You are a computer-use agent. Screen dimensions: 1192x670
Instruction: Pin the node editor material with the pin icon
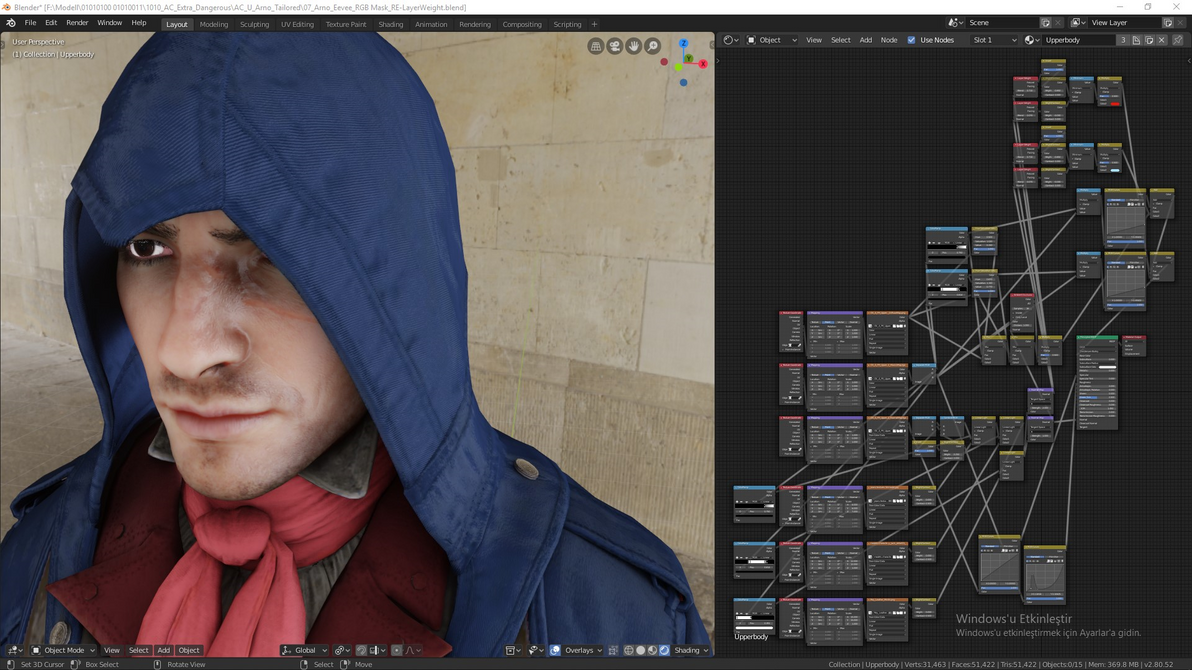tap(1178, 40)
